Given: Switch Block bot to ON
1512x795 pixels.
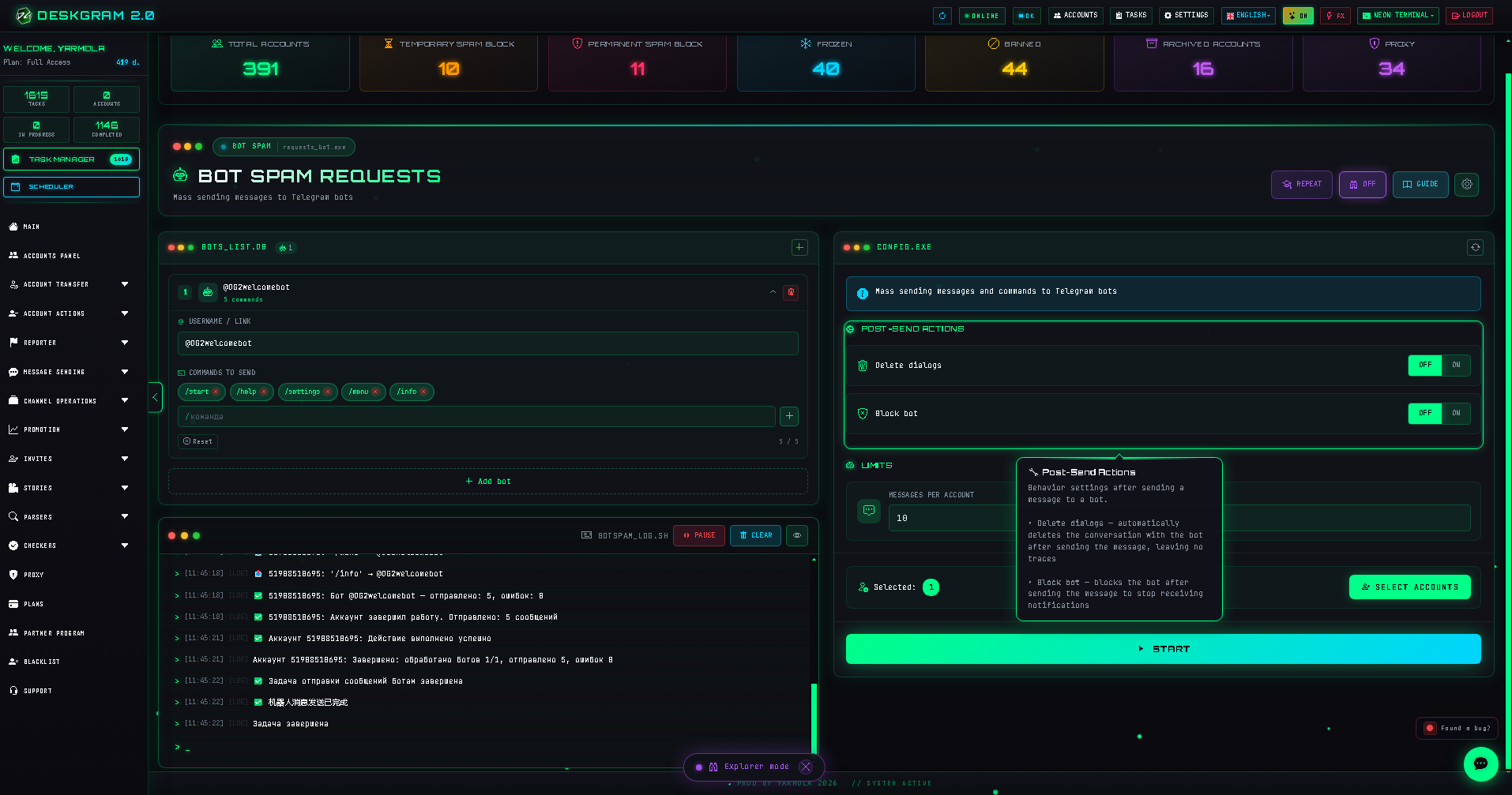Looking at the screenshot, I should click(x=1456, y=413).
